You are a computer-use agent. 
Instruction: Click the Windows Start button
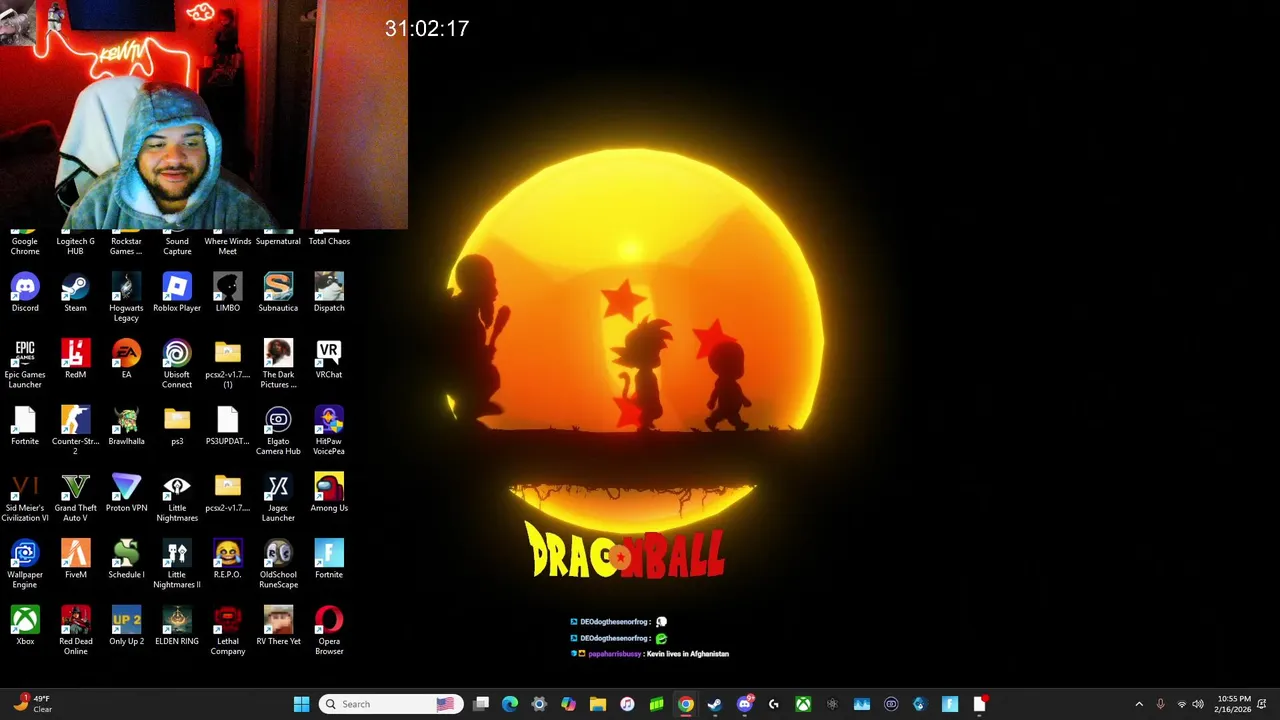[301, 704]
